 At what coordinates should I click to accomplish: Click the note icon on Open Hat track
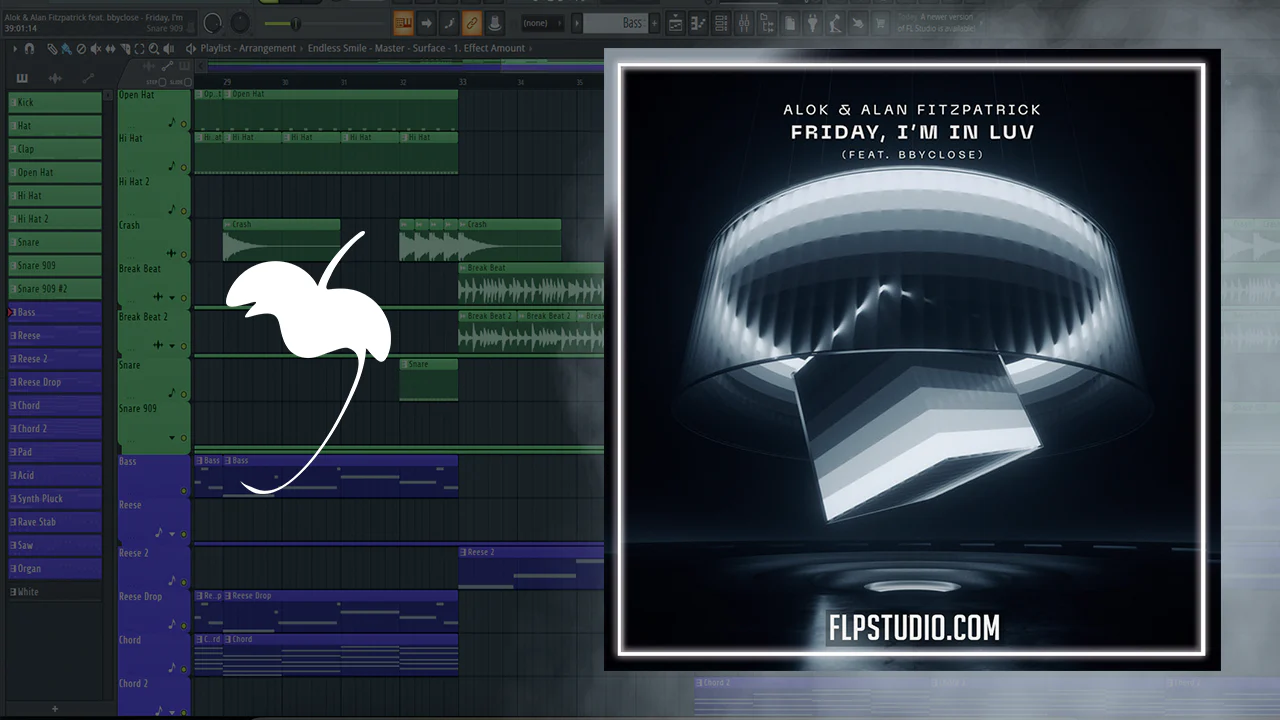172,122
